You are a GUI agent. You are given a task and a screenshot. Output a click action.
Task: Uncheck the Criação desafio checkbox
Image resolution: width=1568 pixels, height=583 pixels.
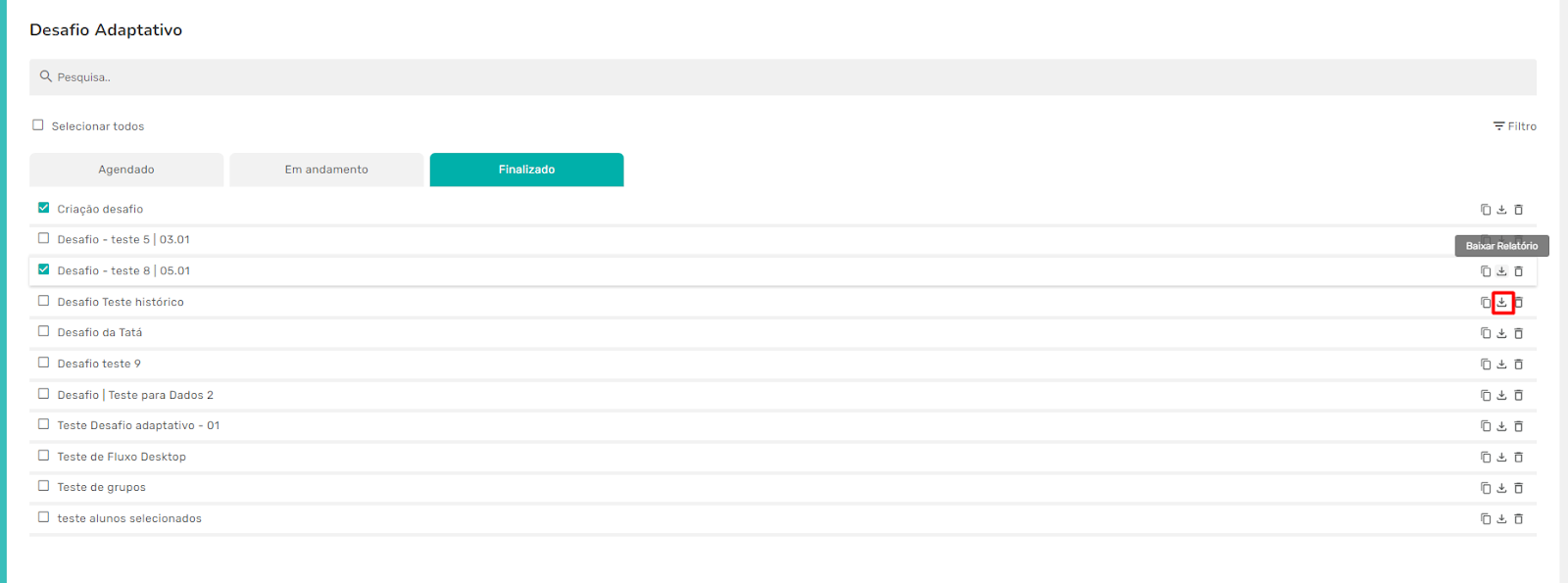[x=43, y=208]
